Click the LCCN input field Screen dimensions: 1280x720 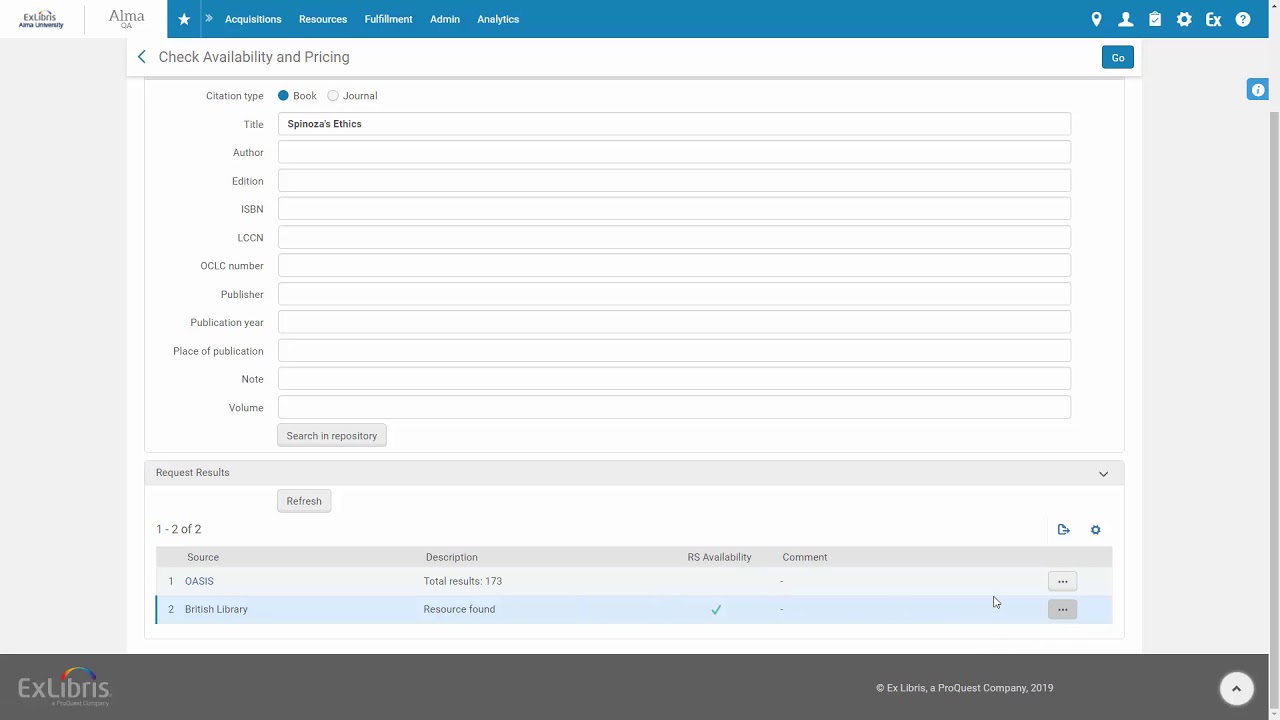(674, 237)
